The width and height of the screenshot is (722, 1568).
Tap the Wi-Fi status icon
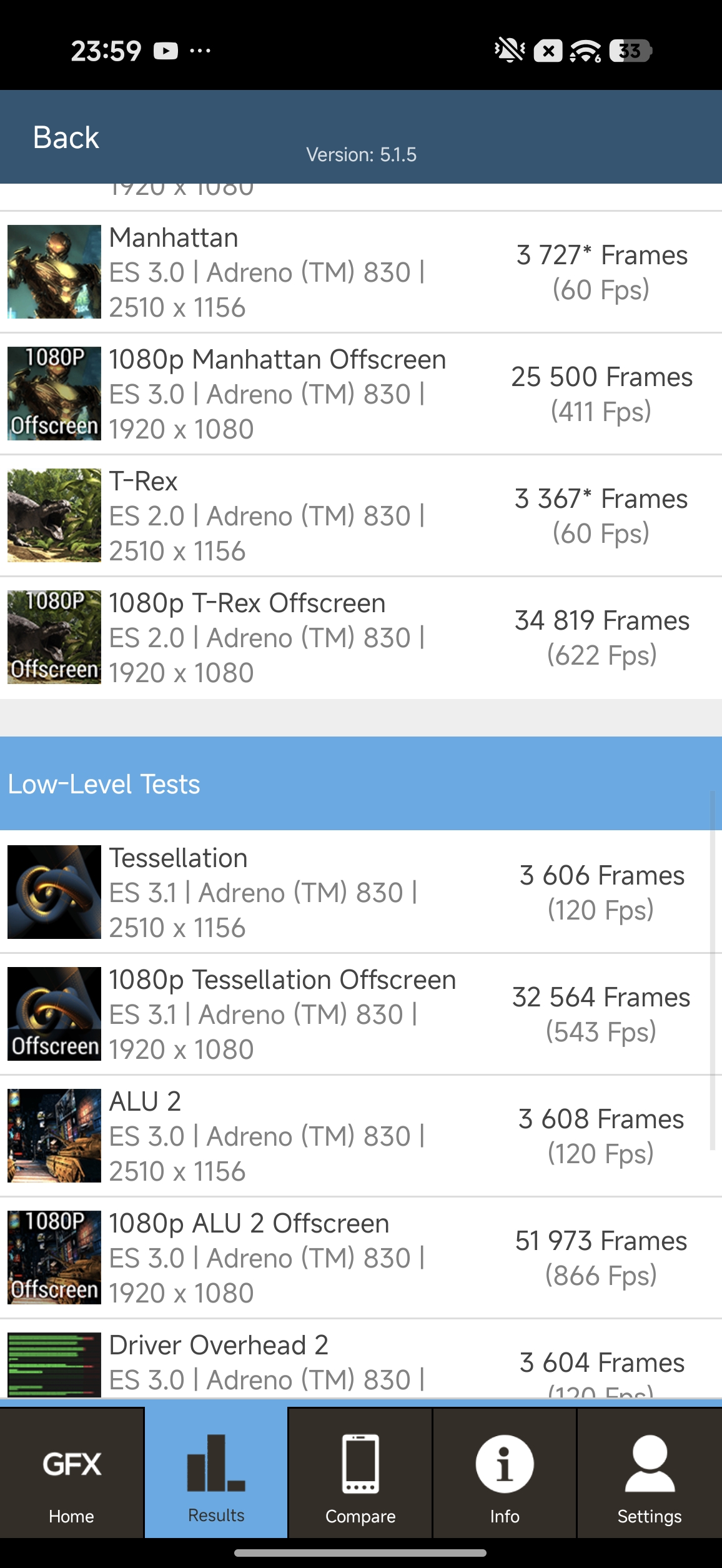point(585,51)
